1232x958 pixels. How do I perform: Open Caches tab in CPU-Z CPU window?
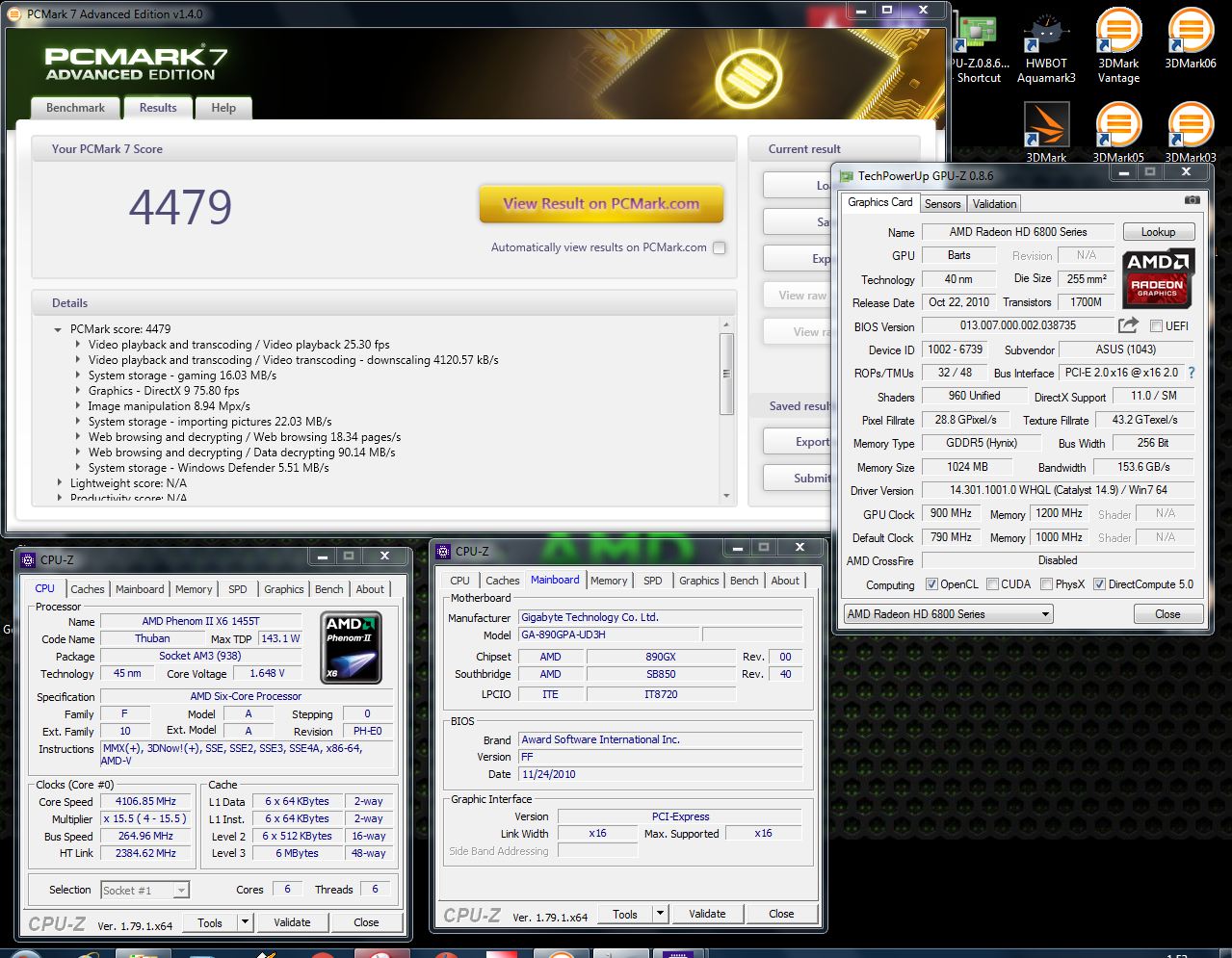(x=88, y=589)
